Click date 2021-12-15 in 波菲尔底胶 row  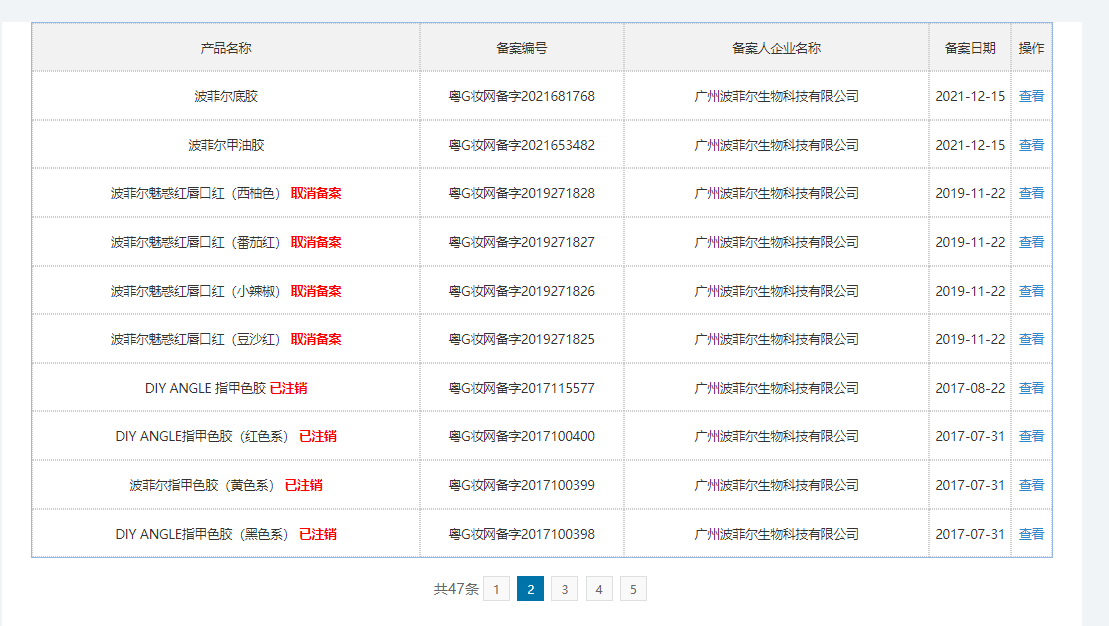pyautogui.click(x=970, y=96)
